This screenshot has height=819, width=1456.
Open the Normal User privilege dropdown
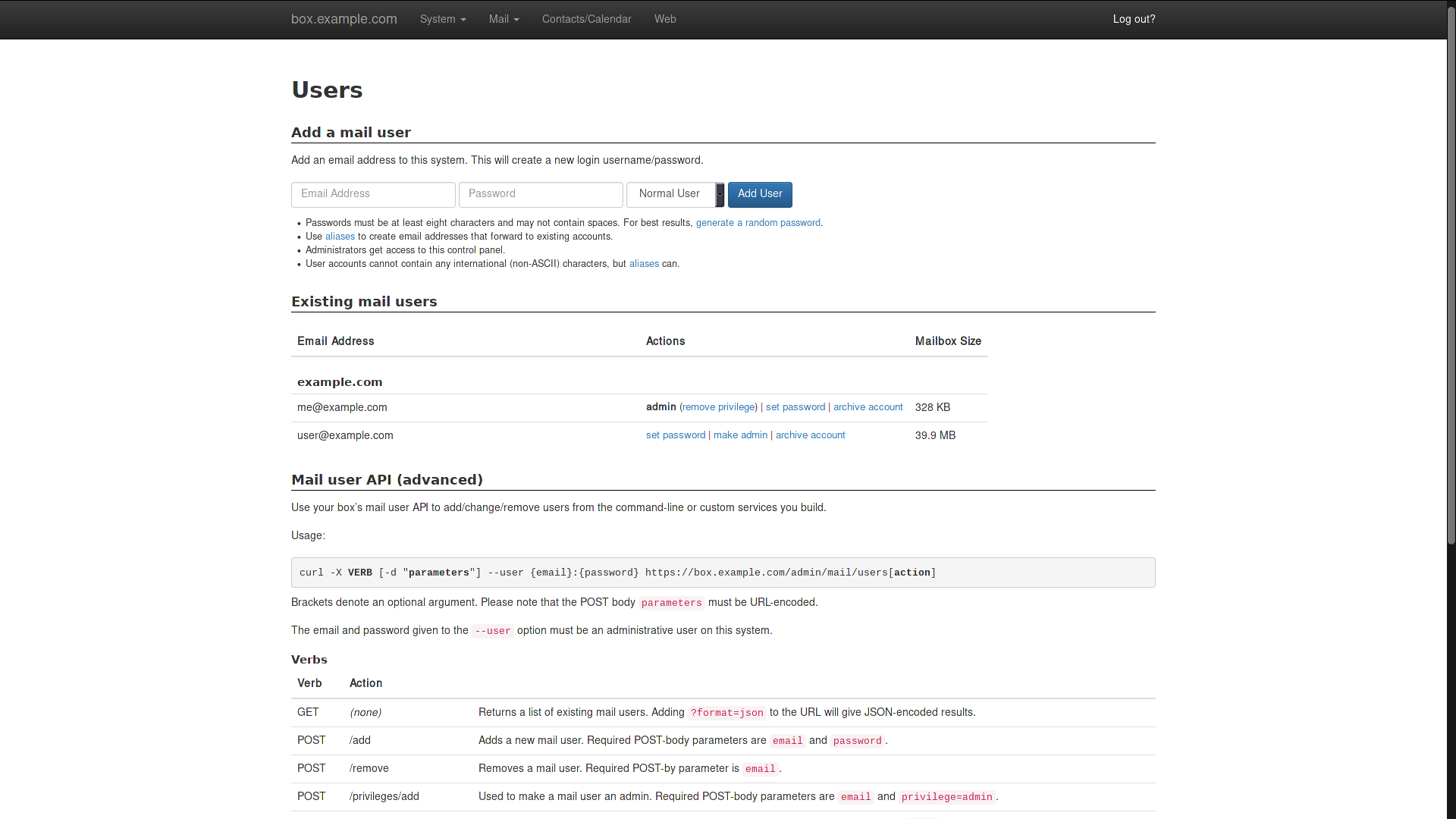pyautogui.click(x=675, y=194)
